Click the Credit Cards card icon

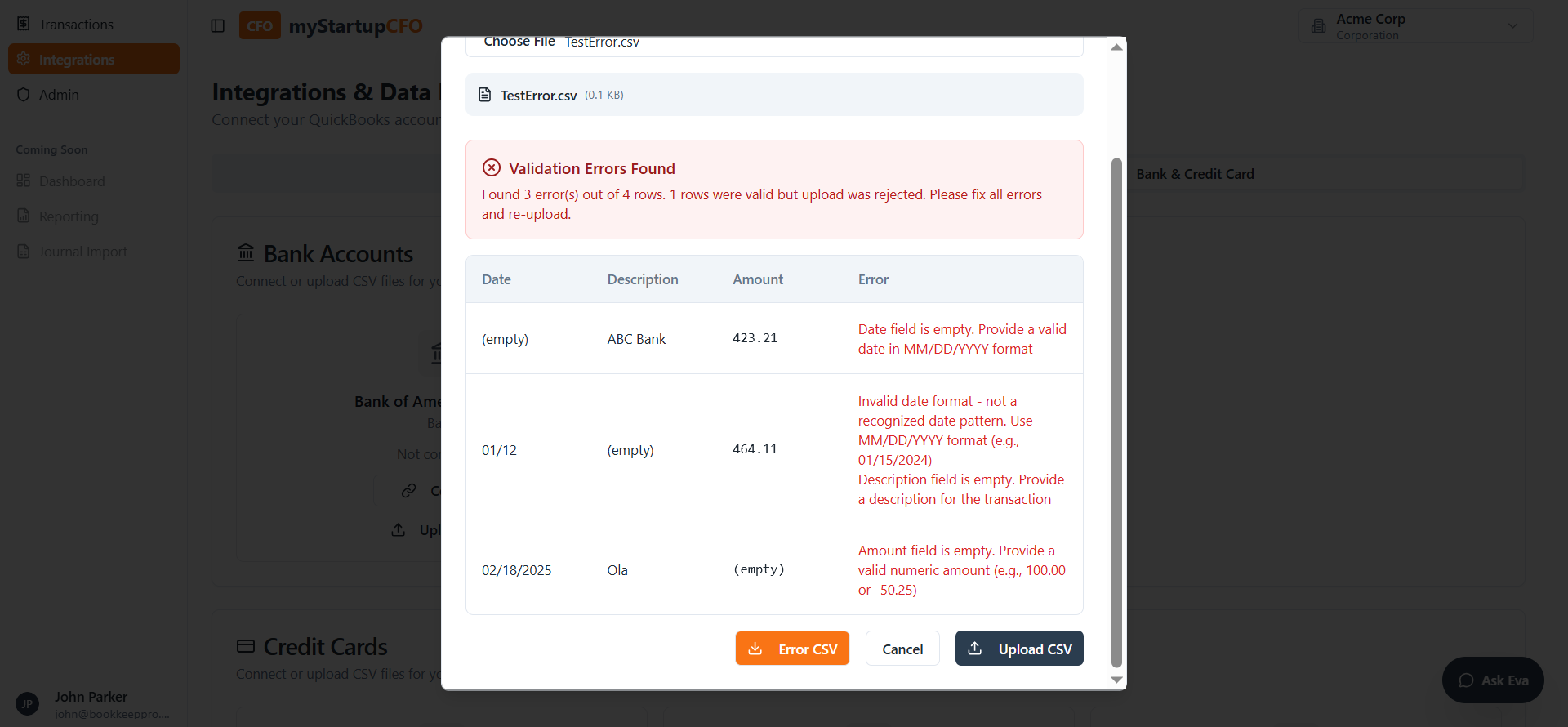[x=246, y=646]
